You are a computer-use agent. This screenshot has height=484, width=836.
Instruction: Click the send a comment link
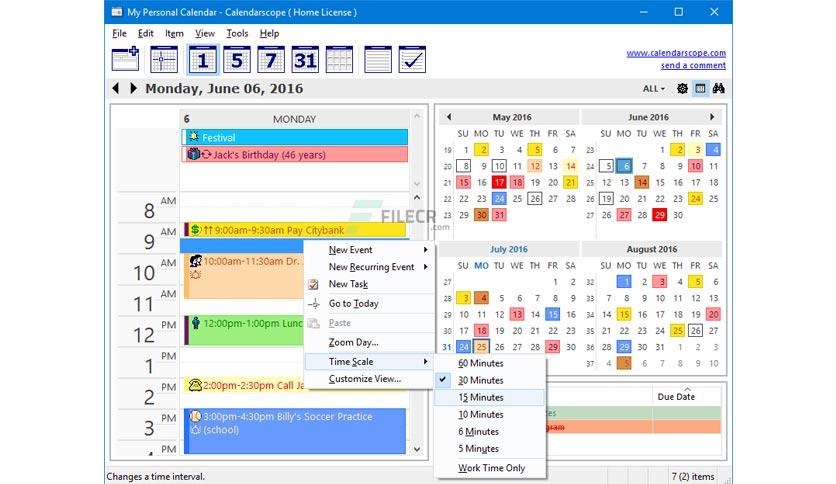tap(693, 66)
